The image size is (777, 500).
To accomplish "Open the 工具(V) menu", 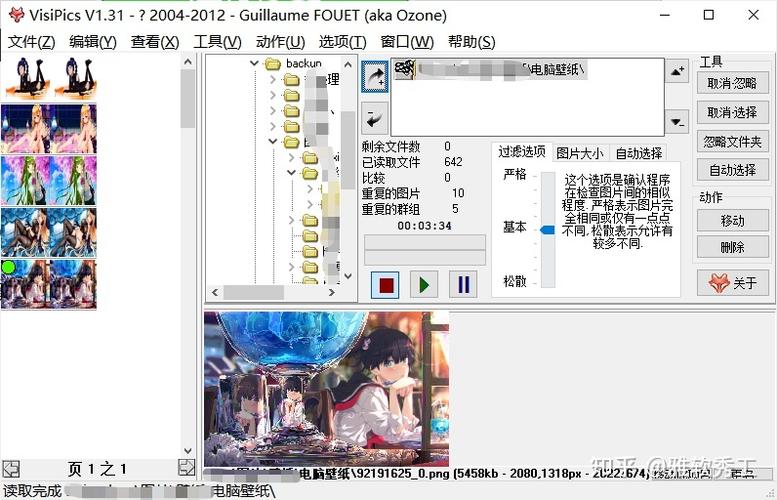I will coord(217,42).
